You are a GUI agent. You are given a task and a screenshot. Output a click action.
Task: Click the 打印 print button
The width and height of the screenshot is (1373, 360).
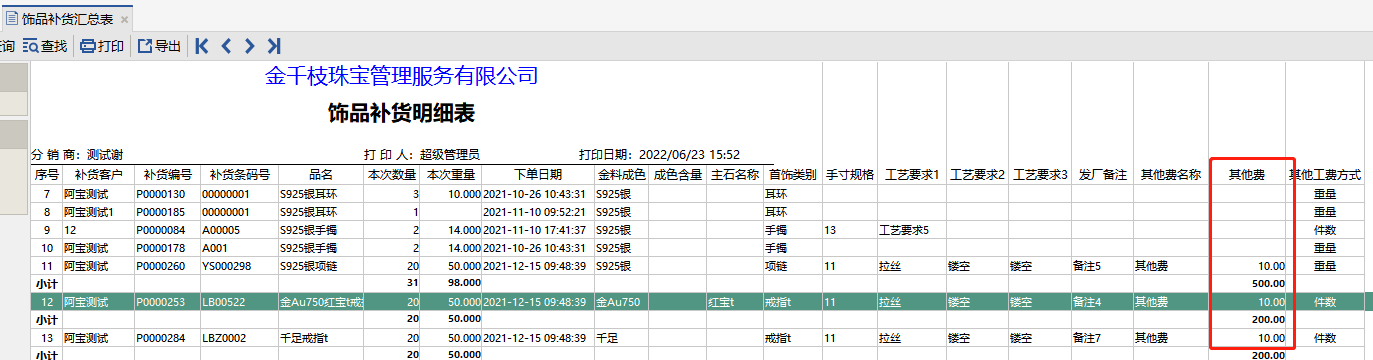pos(102,46)
